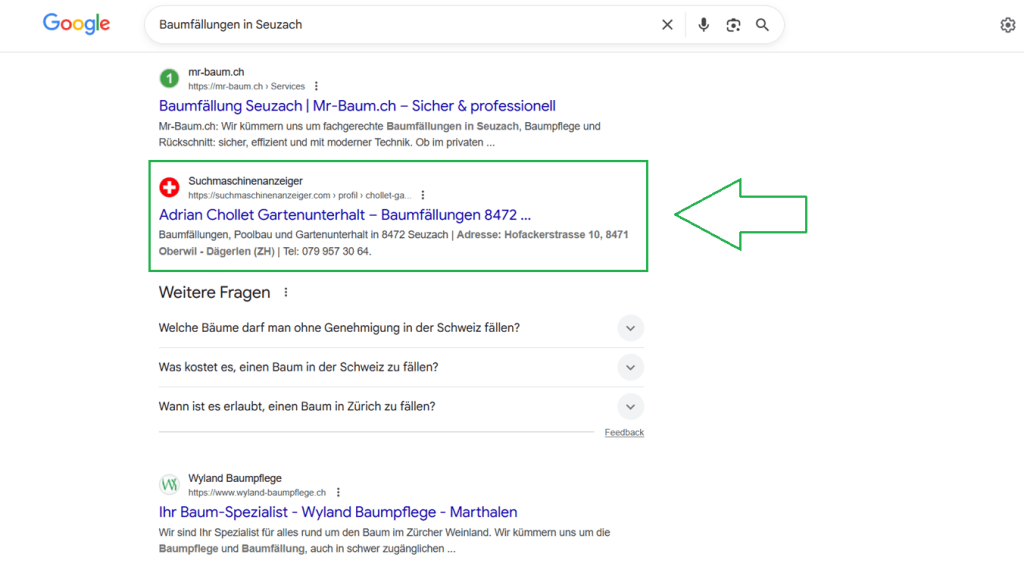Open Google Lens image search
This screenshot has height=576, width=1024.
coord(733,25)
